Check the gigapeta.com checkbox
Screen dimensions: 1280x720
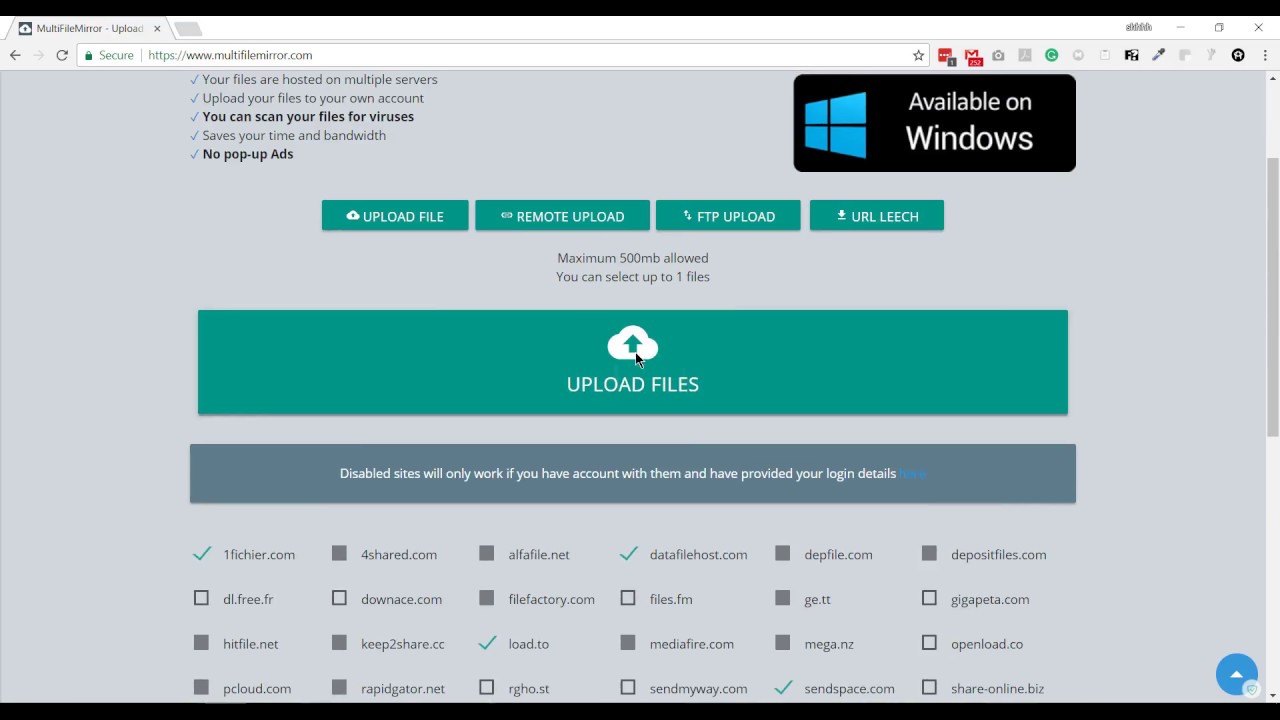(x=929, y=598)
